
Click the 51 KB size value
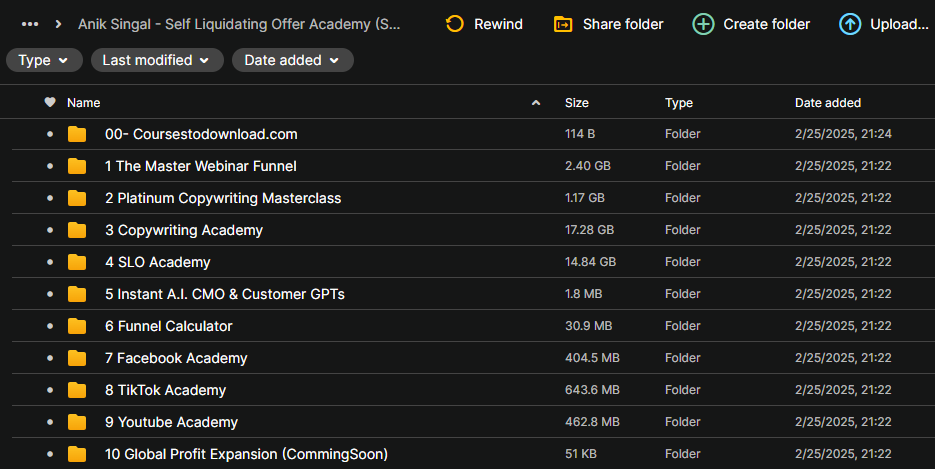click(581, 454)
